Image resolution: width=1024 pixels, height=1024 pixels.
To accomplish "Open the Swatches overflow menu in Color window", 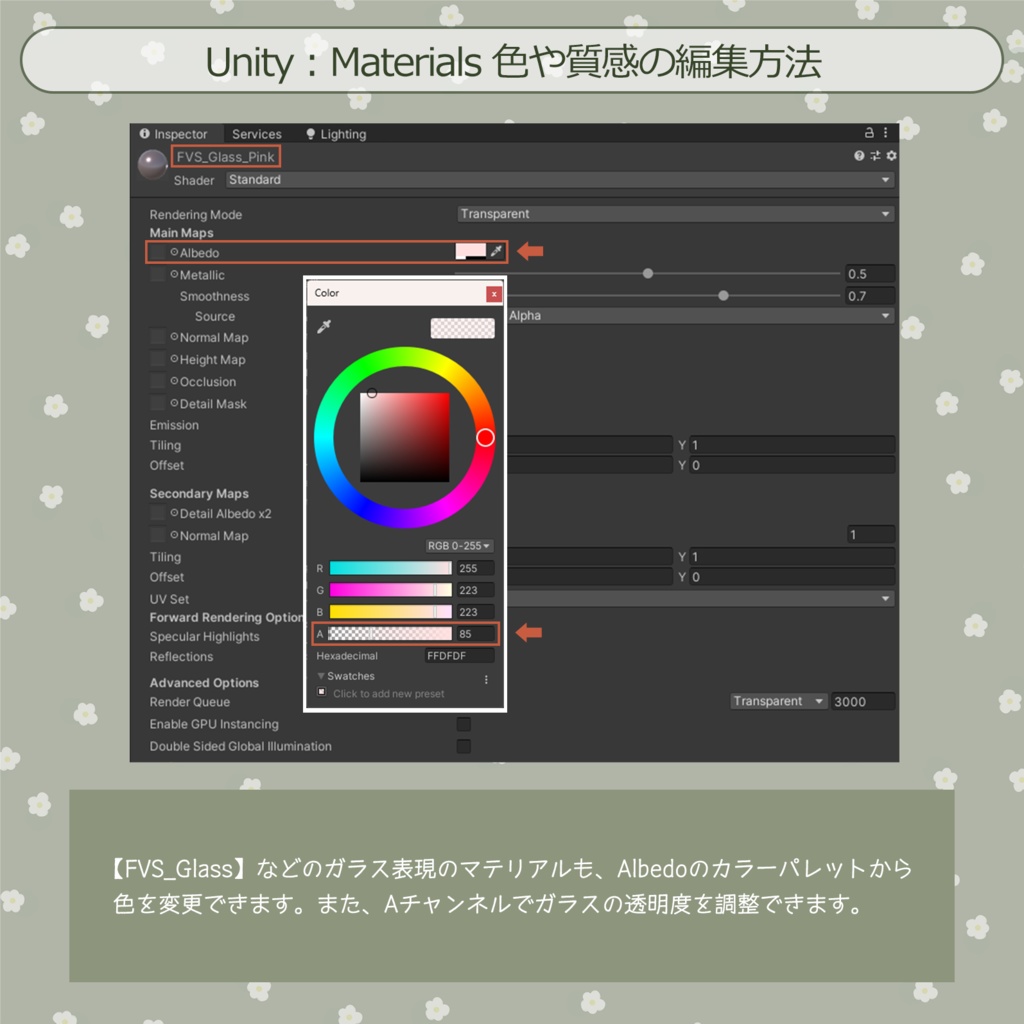I will click(487, 677).
